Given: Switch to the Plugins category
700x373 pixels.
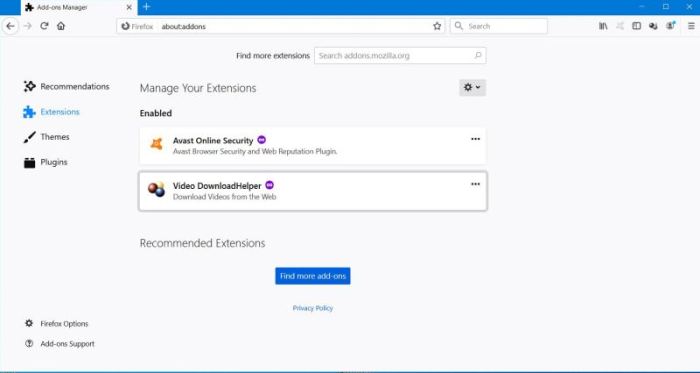Looking at the screenshot, I should pyautogui.click(x=46, y=162).
